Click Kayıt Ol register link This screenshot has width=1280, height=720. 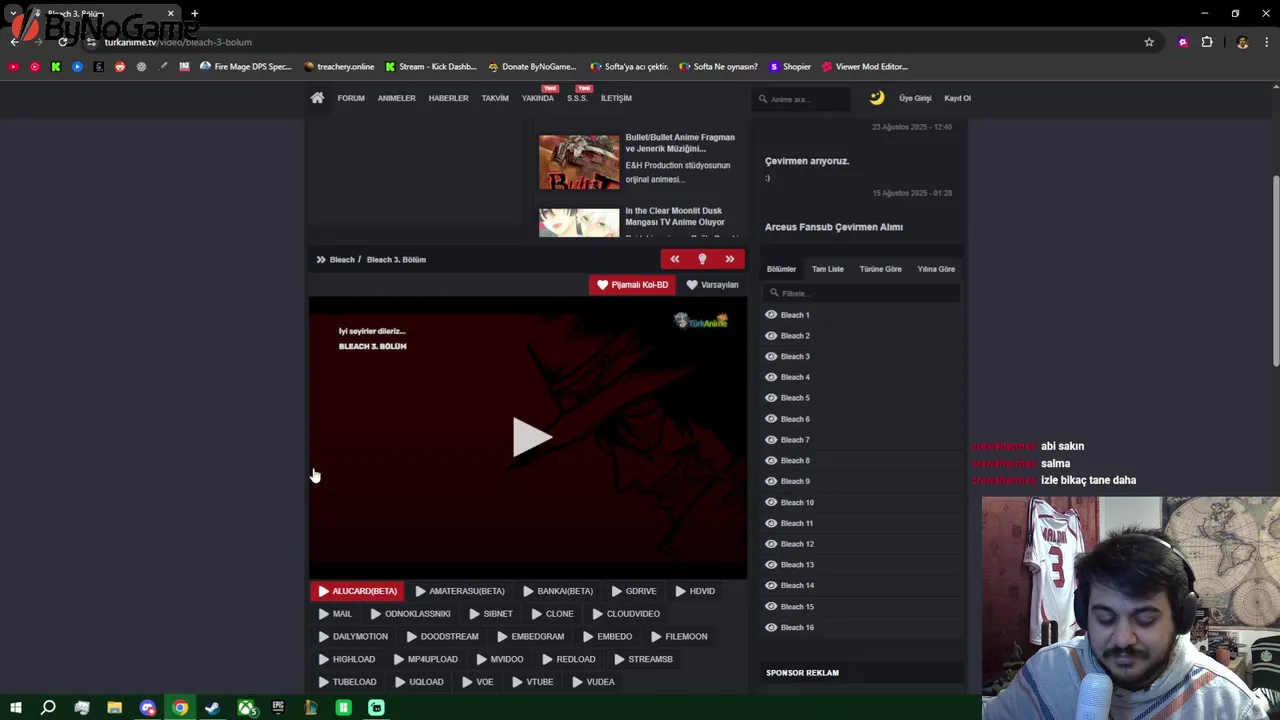(x=958, y=98)
